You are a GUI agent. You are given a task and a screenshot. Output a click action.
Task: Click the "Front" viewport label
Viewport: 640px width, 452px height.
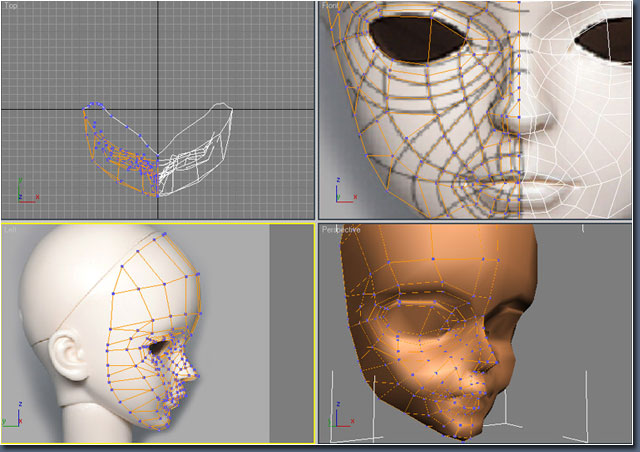(x=330, y=6)
